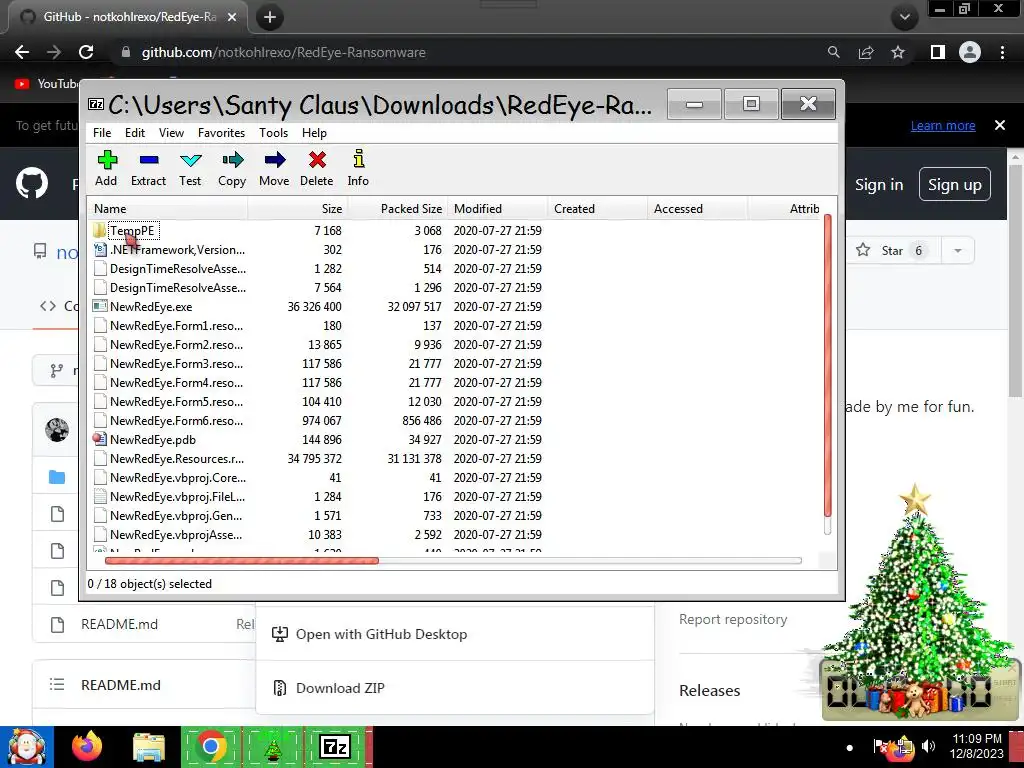The width and height of the screenshot is (1024, 768).
Task: Sort the list by Size column header
Action: 298,209
